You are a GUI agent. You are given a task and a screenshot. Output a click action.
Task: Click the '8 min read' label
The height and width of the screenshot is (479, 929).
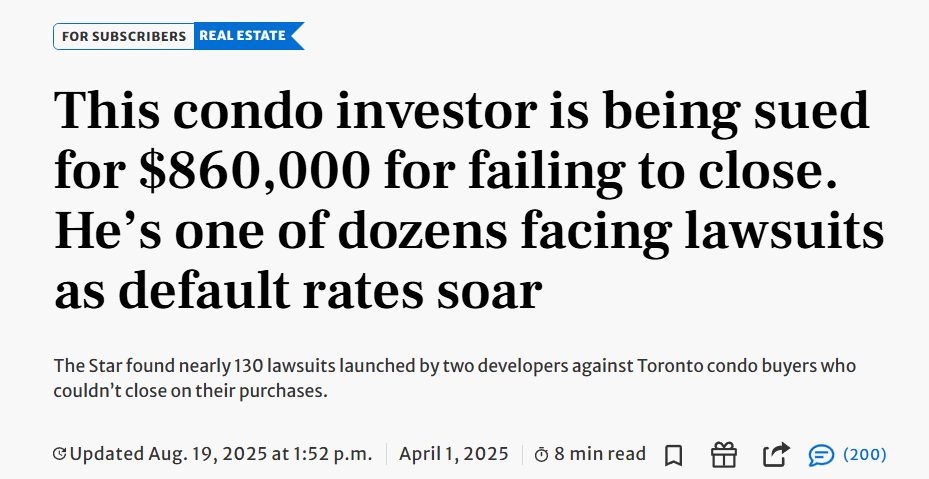coord(600,455)
